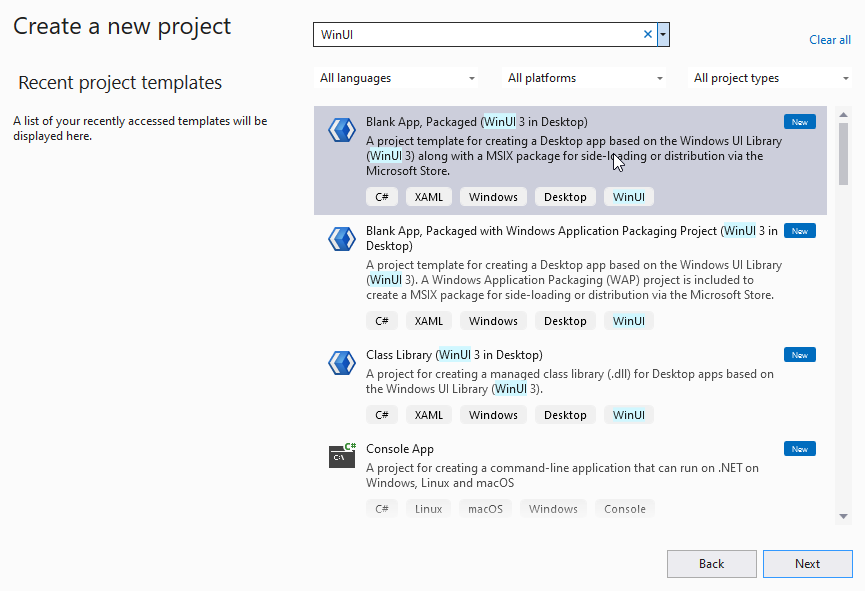Click the Back button
The image size is (865, 591).
point(711,563)
